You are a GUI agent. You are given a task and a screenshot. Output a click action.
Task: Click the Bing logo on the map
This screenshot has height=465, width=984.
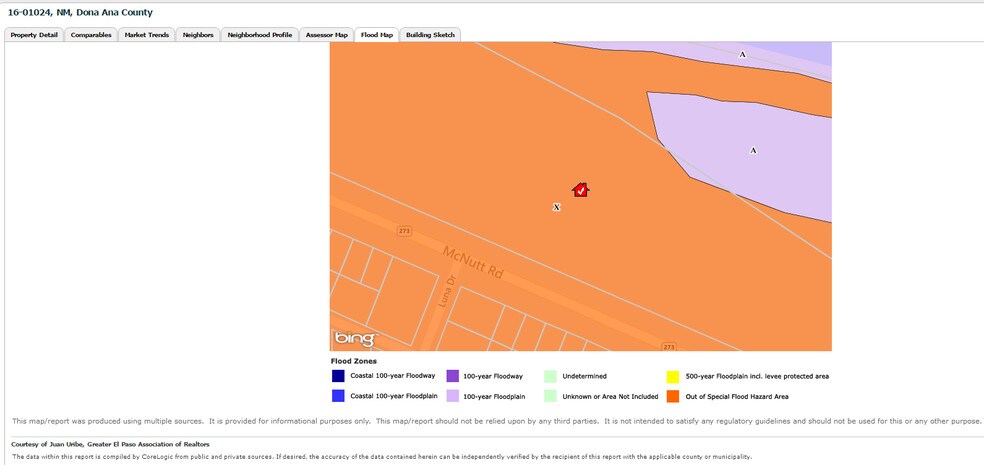356,339
